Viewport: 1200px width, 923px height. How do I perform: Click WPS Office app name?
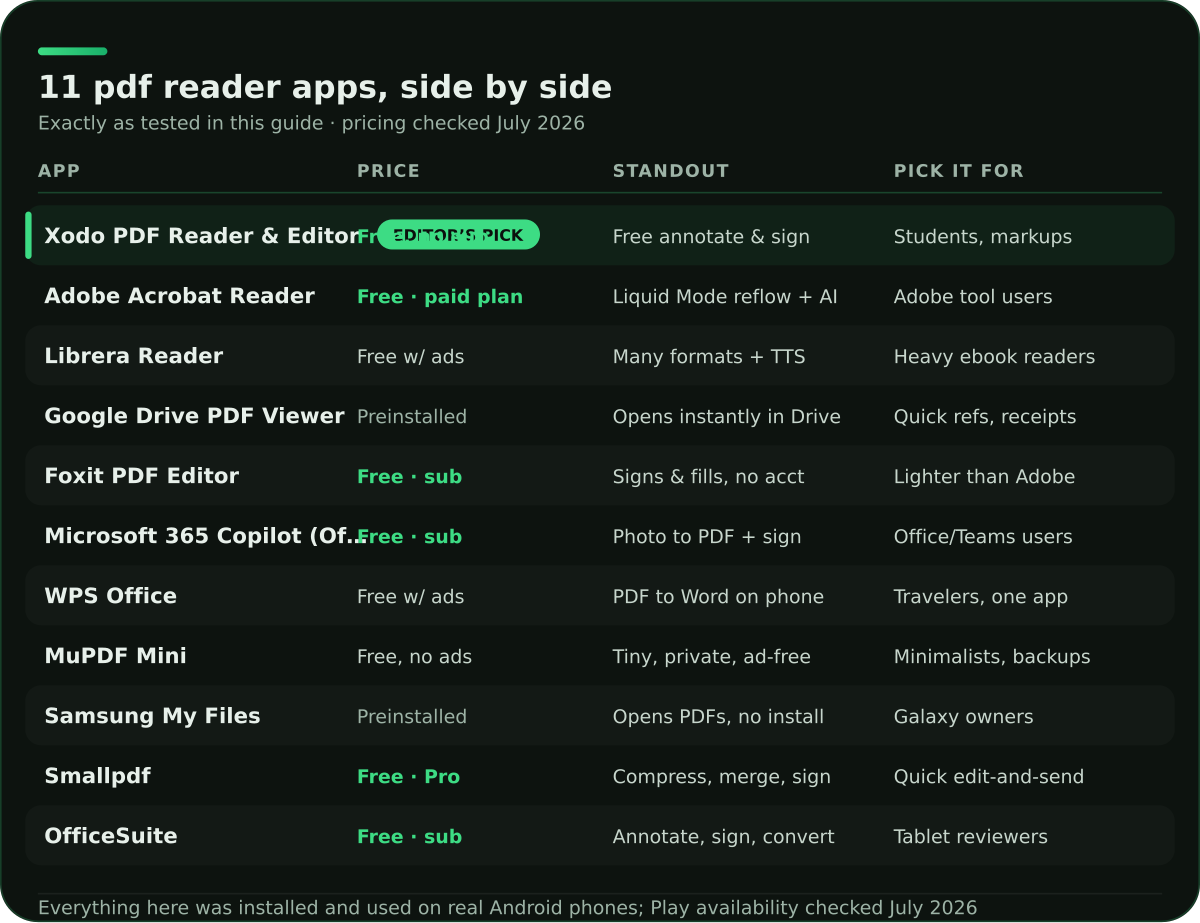point(111,596)
